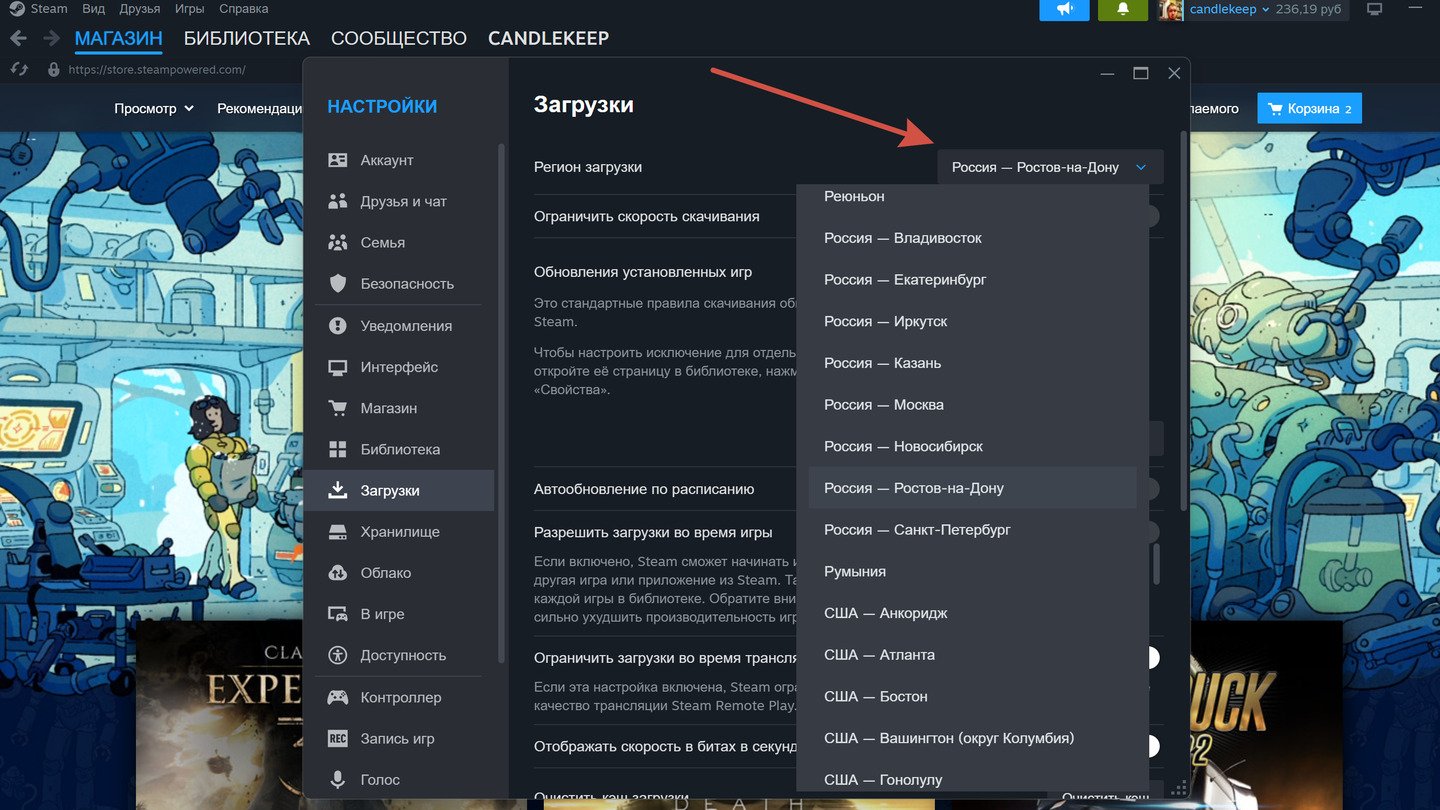The image size is (1440, 810).
Task: Open the Игры menu
Action: click(x=189, y=9)
